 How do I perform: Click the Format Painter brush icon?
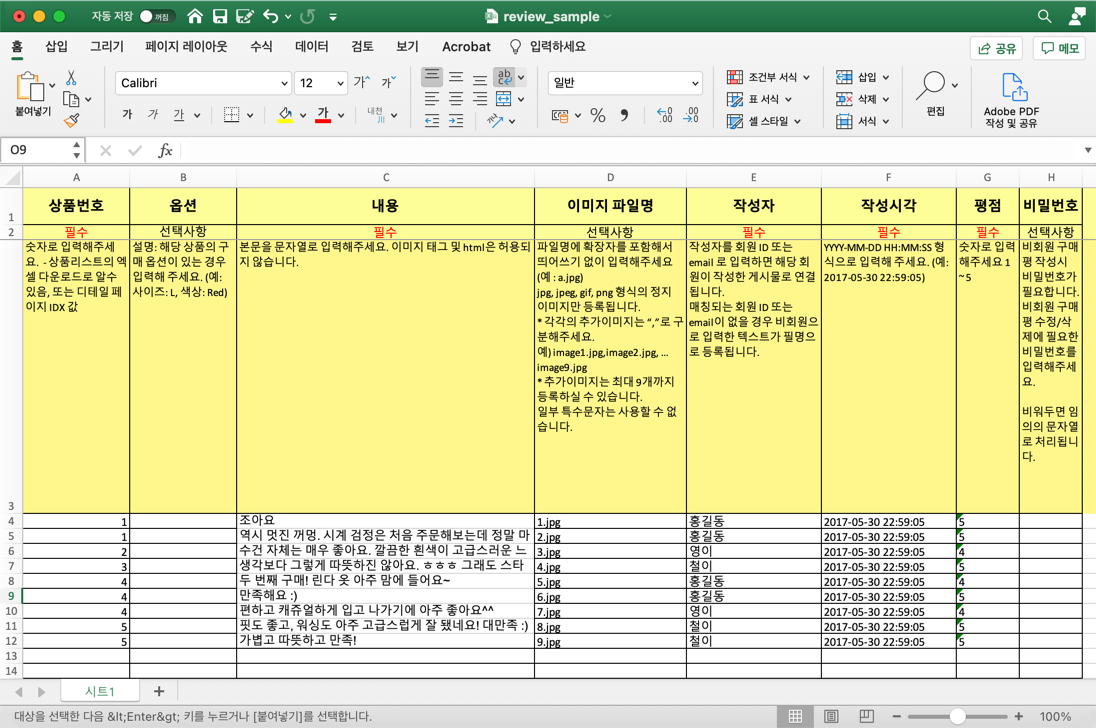(71, 120)
